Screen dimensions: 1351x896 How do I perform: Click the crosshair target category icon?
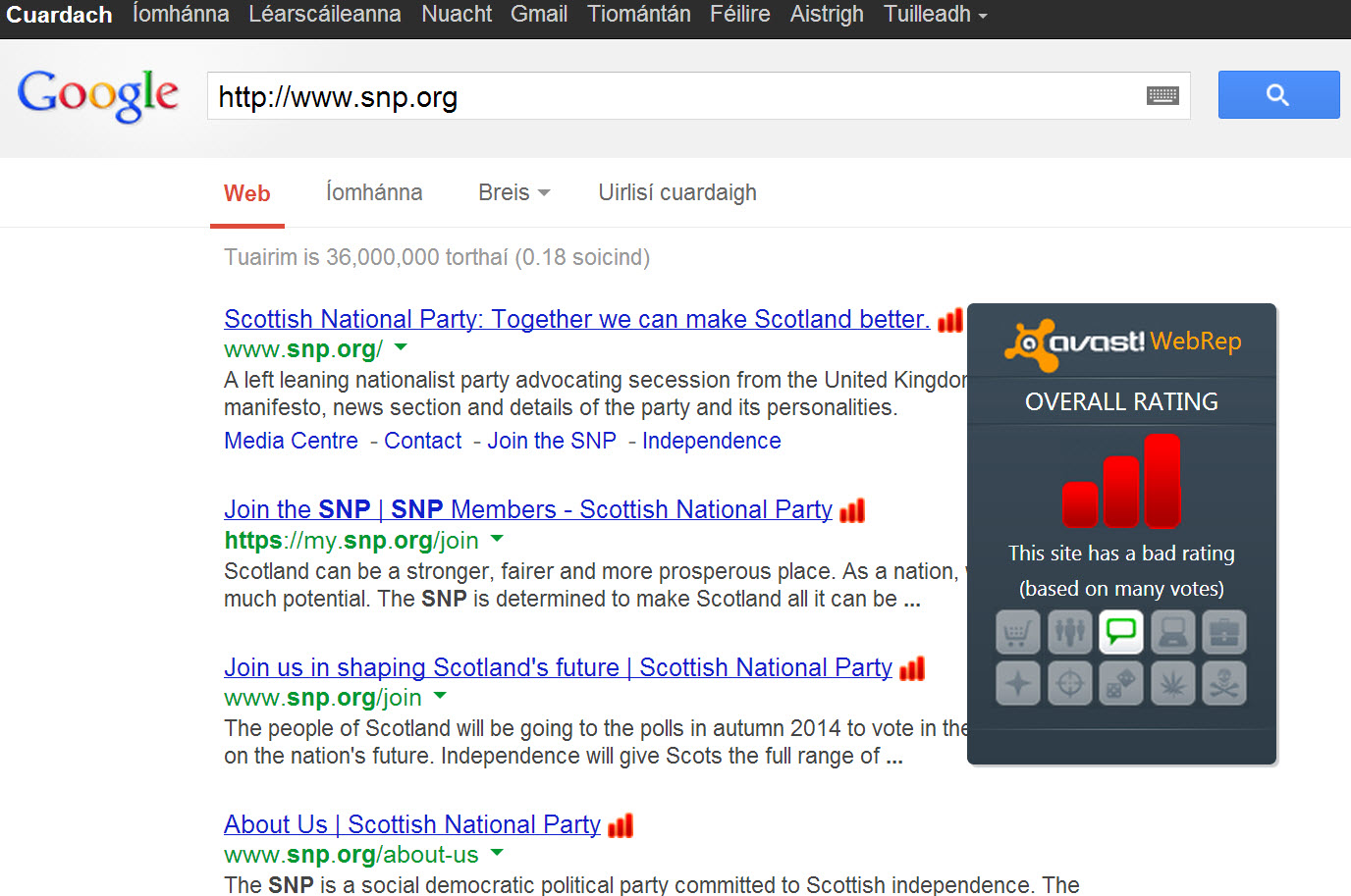tap(1069, 683)
